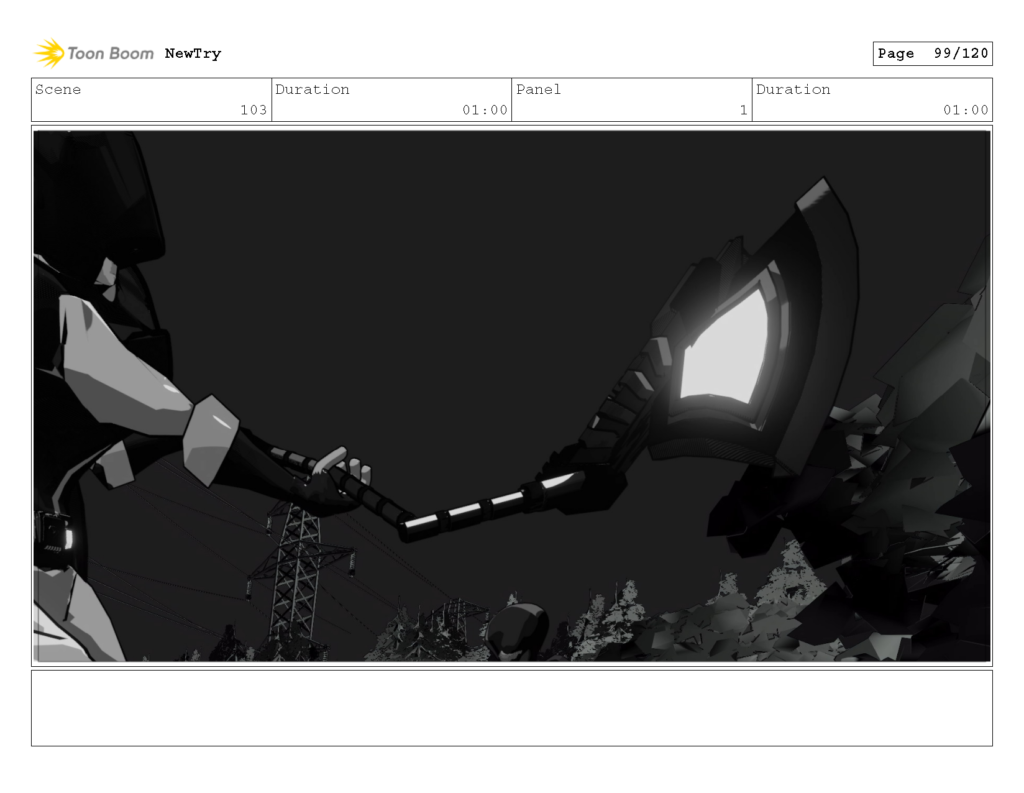Click inside the empty caption box below the panel

pos(512,710)
